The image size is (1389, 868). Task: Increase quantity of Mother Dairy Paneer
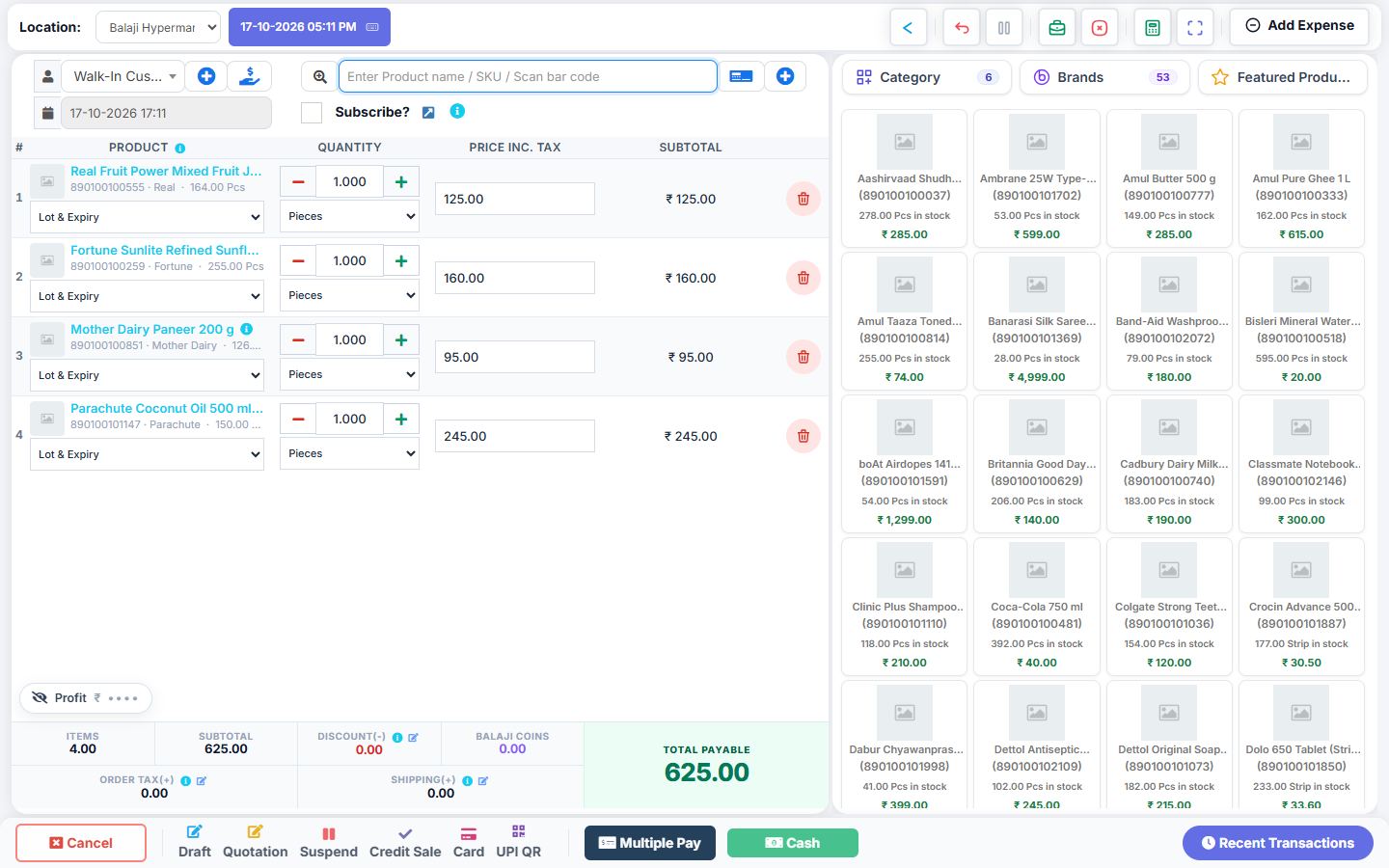pyautogui.click(x=401, y=339)
